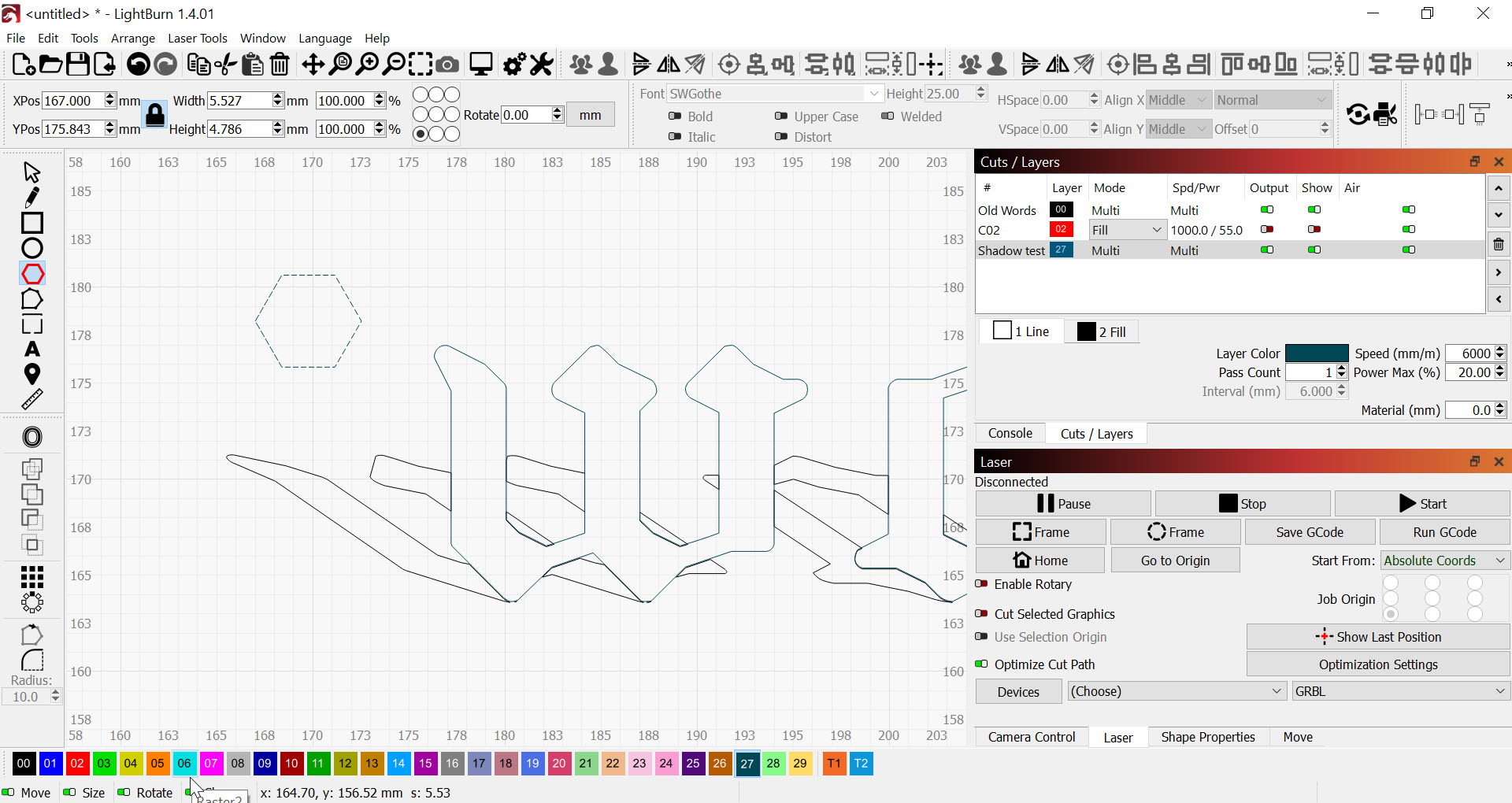Pick palette color 06 cyan
1512x803 pixels.
coord(184,763)
